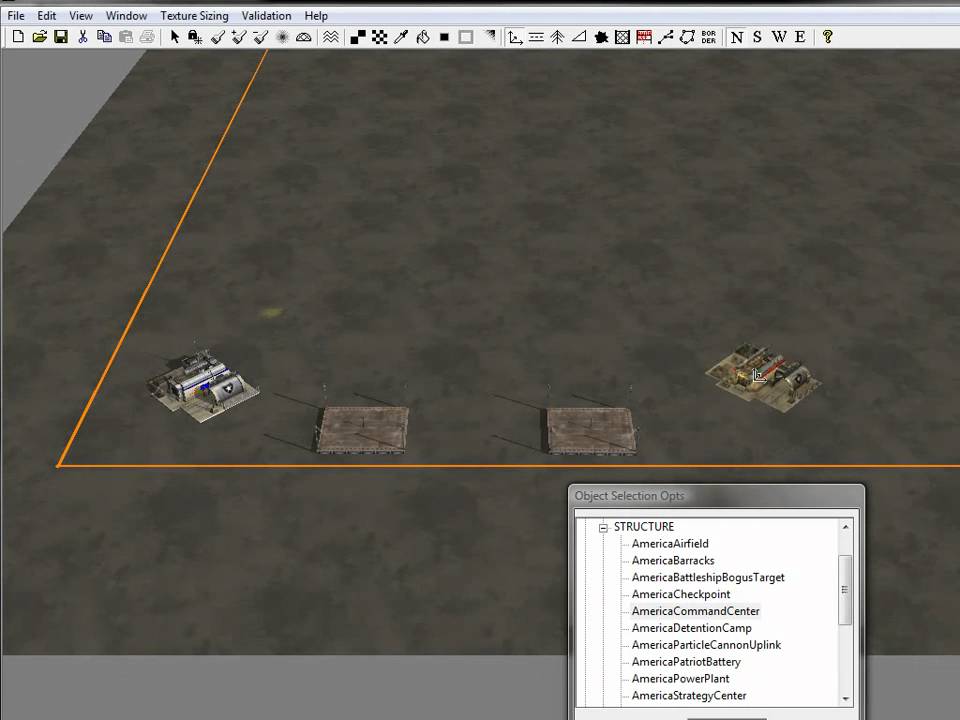Select the Mound tool
960x720 pixels.
click(x=304, y=37)
